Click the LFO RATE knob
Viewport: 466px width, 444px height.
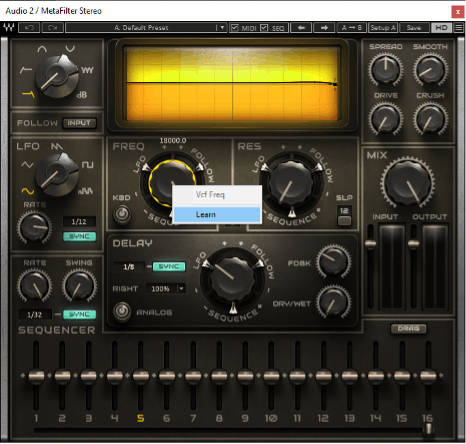pyautogui.click(x=34, y=227)
